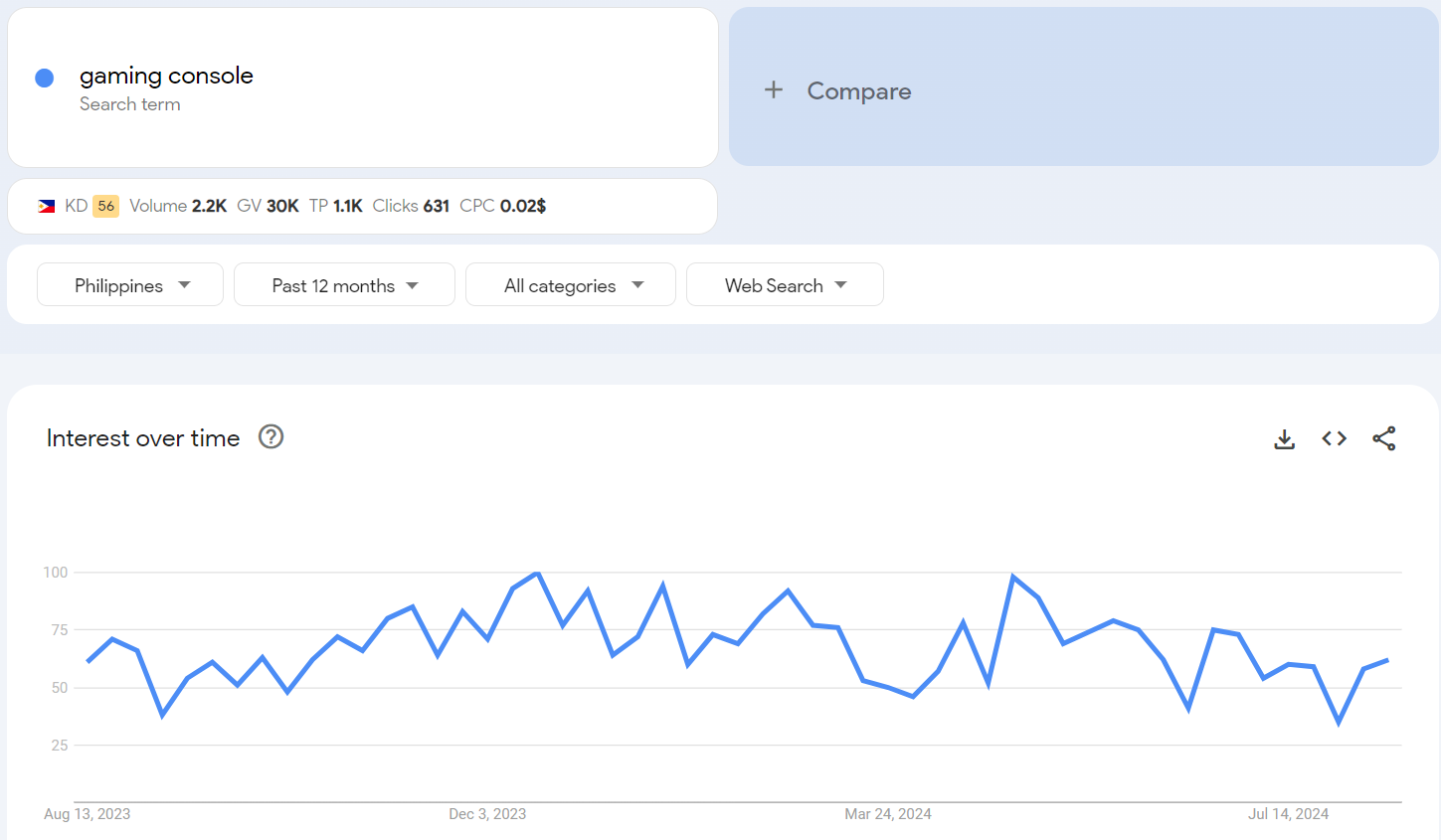
Task: Click the Volume 2.2K metric
Action: [178, 206]
